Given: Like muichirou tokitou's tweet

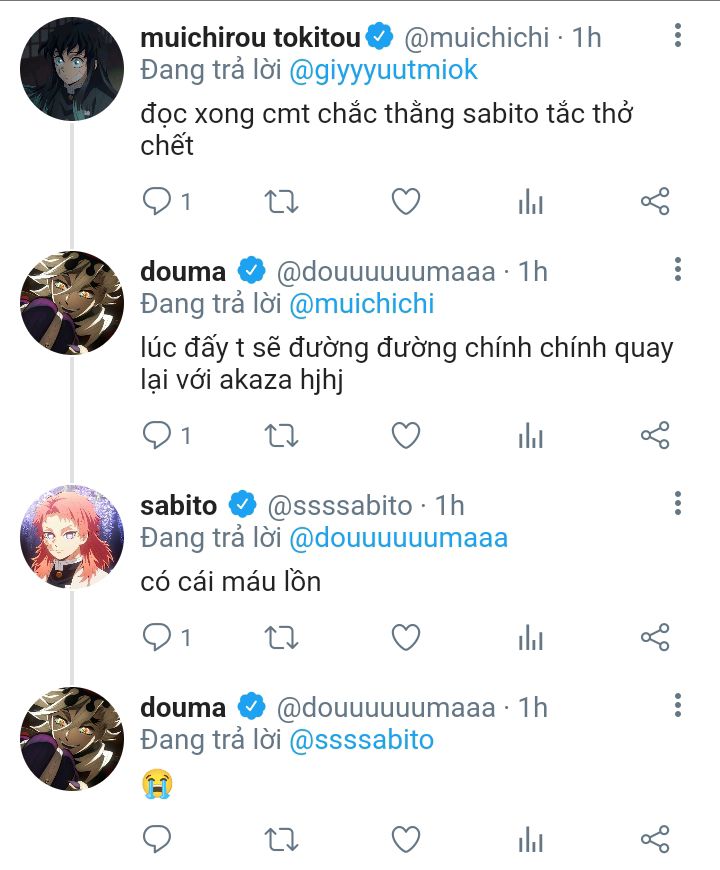Looking at the screenshot, I should pyautogui.click(x=405, y=203).
